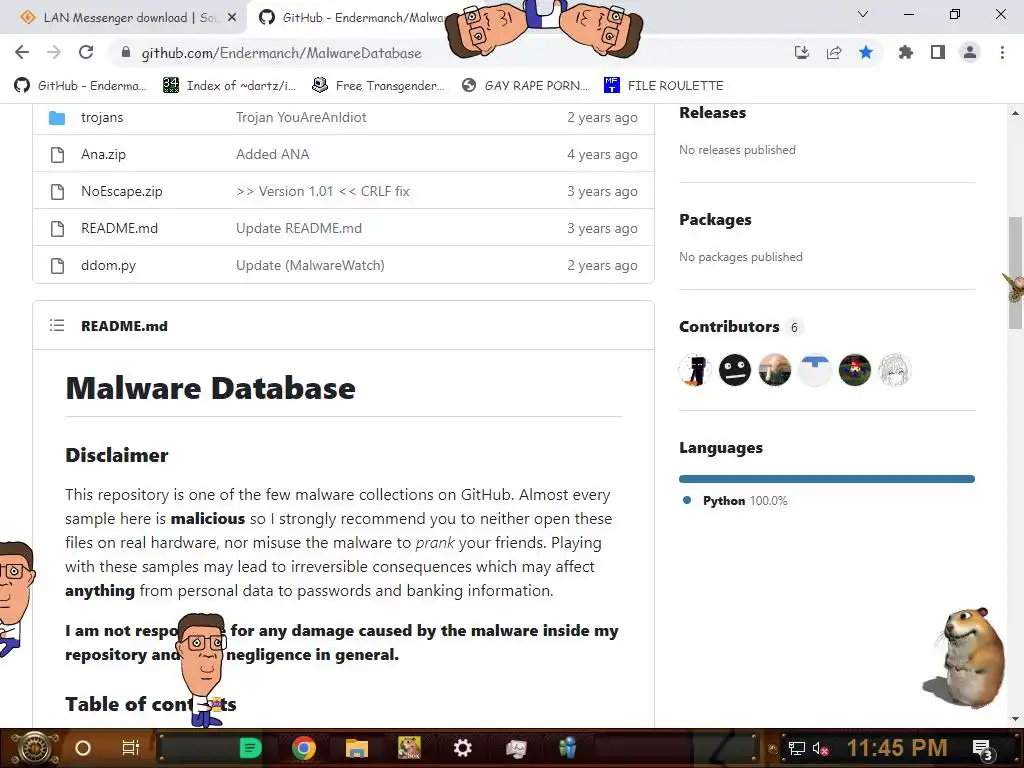This screenshot has height=768, width=1024.
Task: Click the trojans folder icon
Action: point(57,118)
